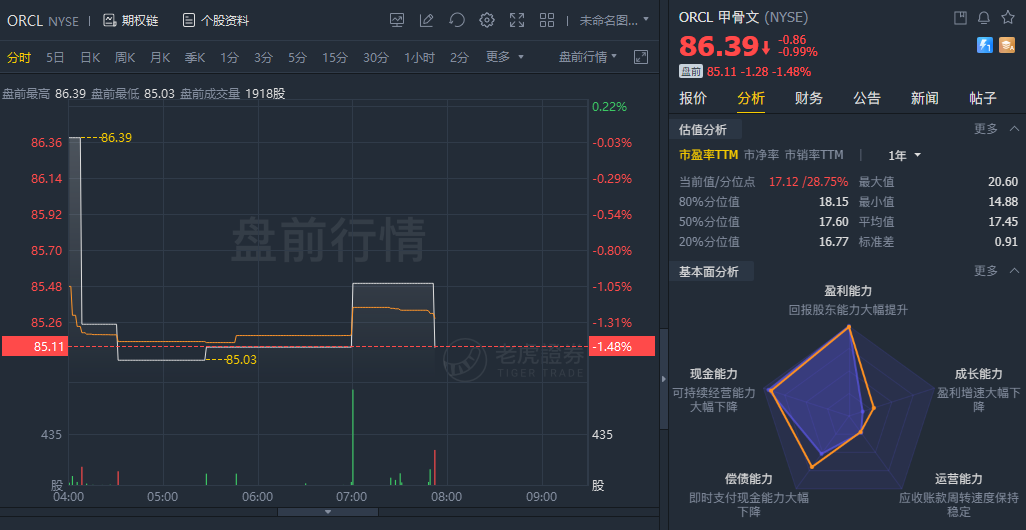The image size is (1026, 530).
Task: Select the 5分 interval
Action: [x=297, y=58]
